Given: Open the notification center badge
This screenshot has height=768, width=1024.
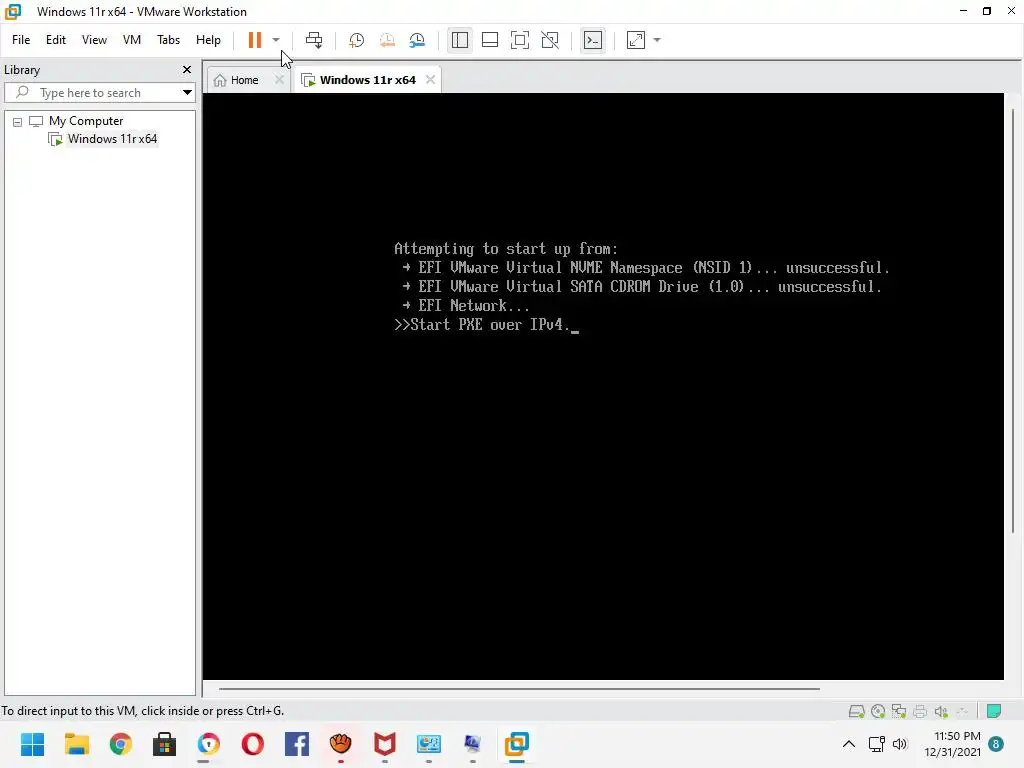Looking at the screenshot, I should [x=996, y=744].
